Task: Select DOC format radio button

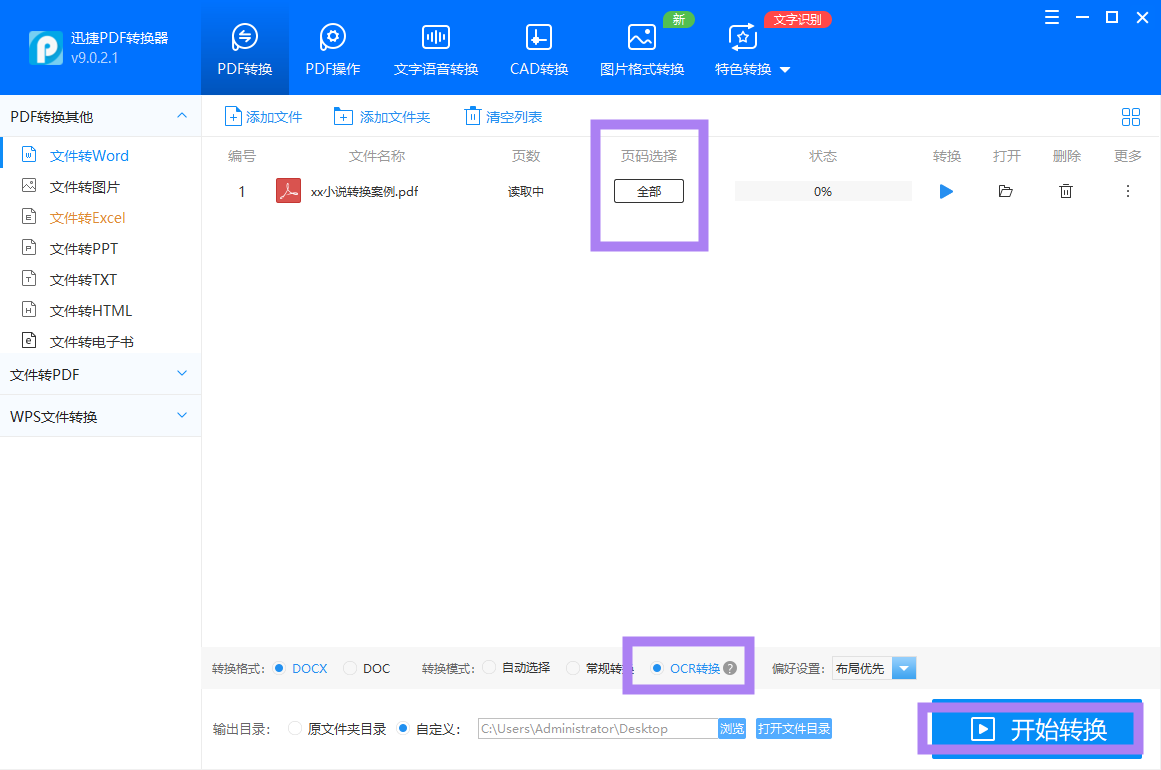Action: [349, 668]
